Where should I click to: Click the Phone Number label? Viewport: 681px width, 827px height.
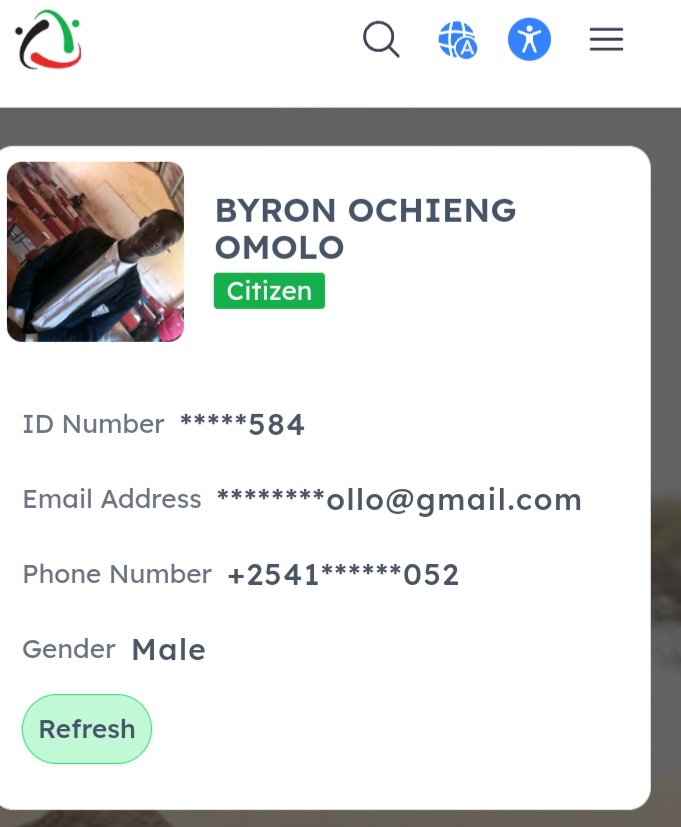pos(117,574)
